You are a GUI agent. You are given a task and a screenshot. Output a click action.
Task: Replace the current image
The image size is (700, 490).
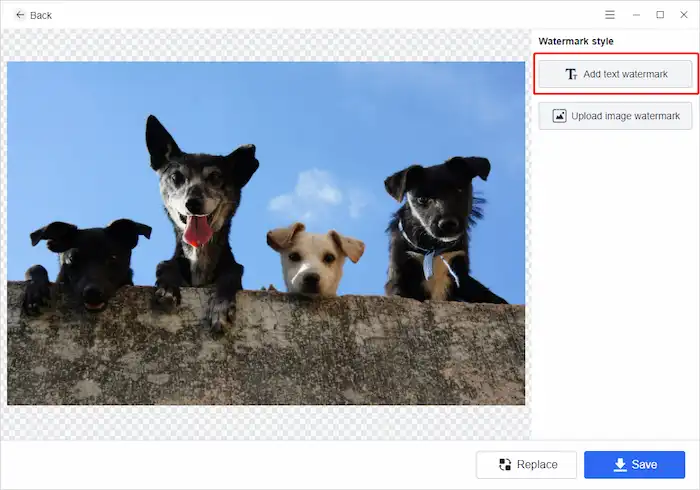click(x=526, y=465)
